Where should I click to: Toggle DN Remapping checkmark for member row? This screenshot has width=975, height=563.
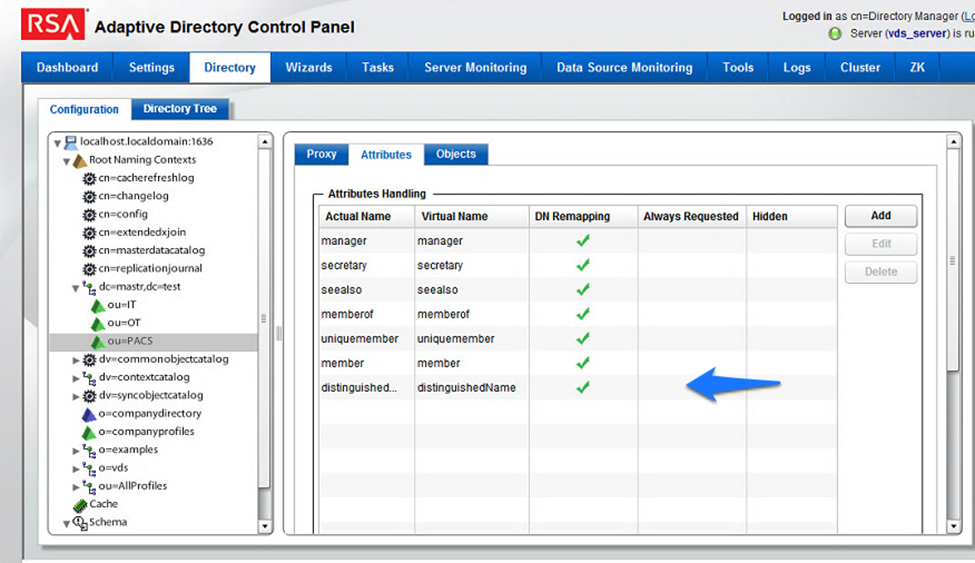coord(583,363)
